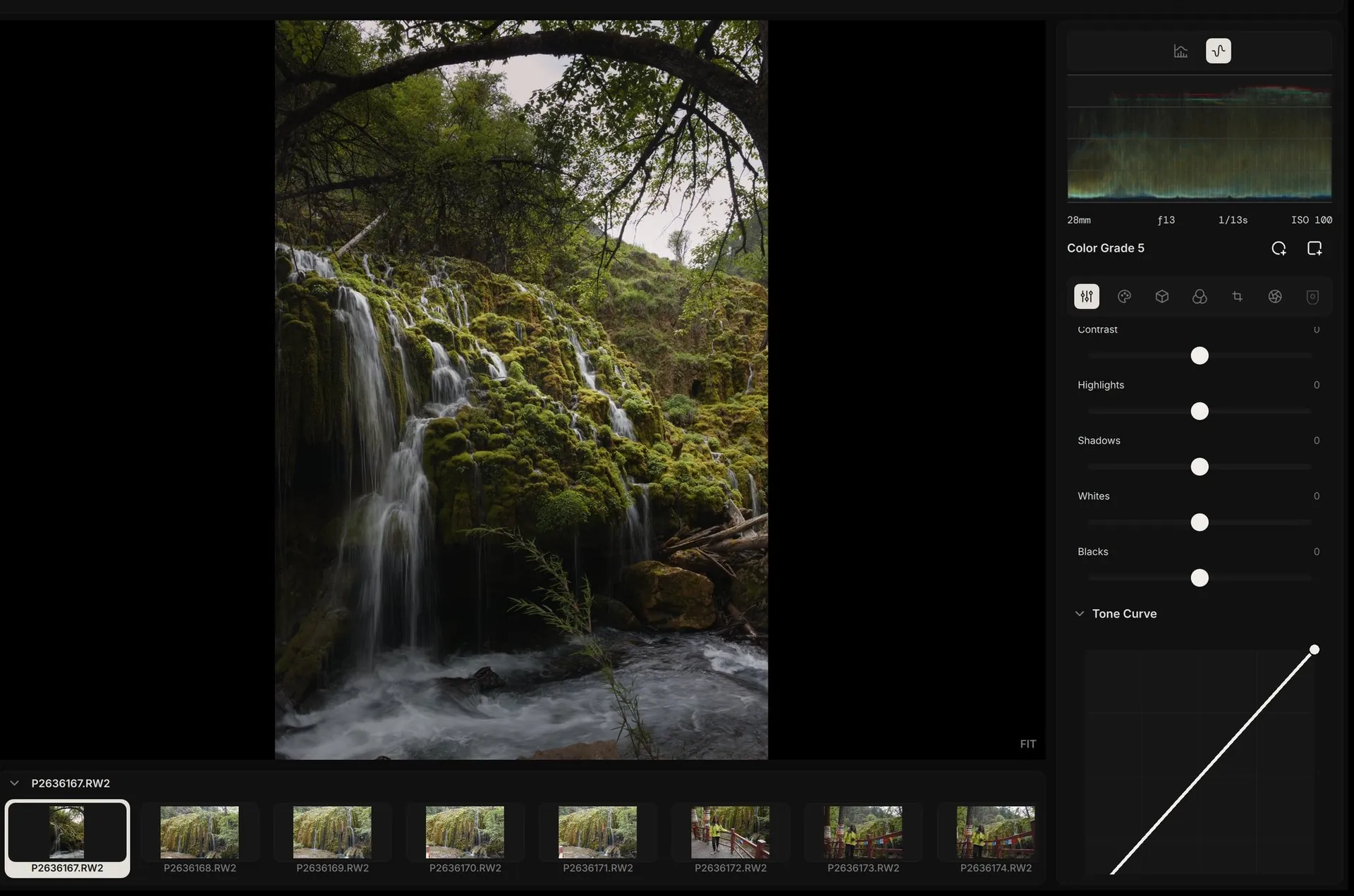1354x896 pixels.
Task: Collapse the P2636167.RW2 filmstrip chevron
Action: click(x=14, y=783)
